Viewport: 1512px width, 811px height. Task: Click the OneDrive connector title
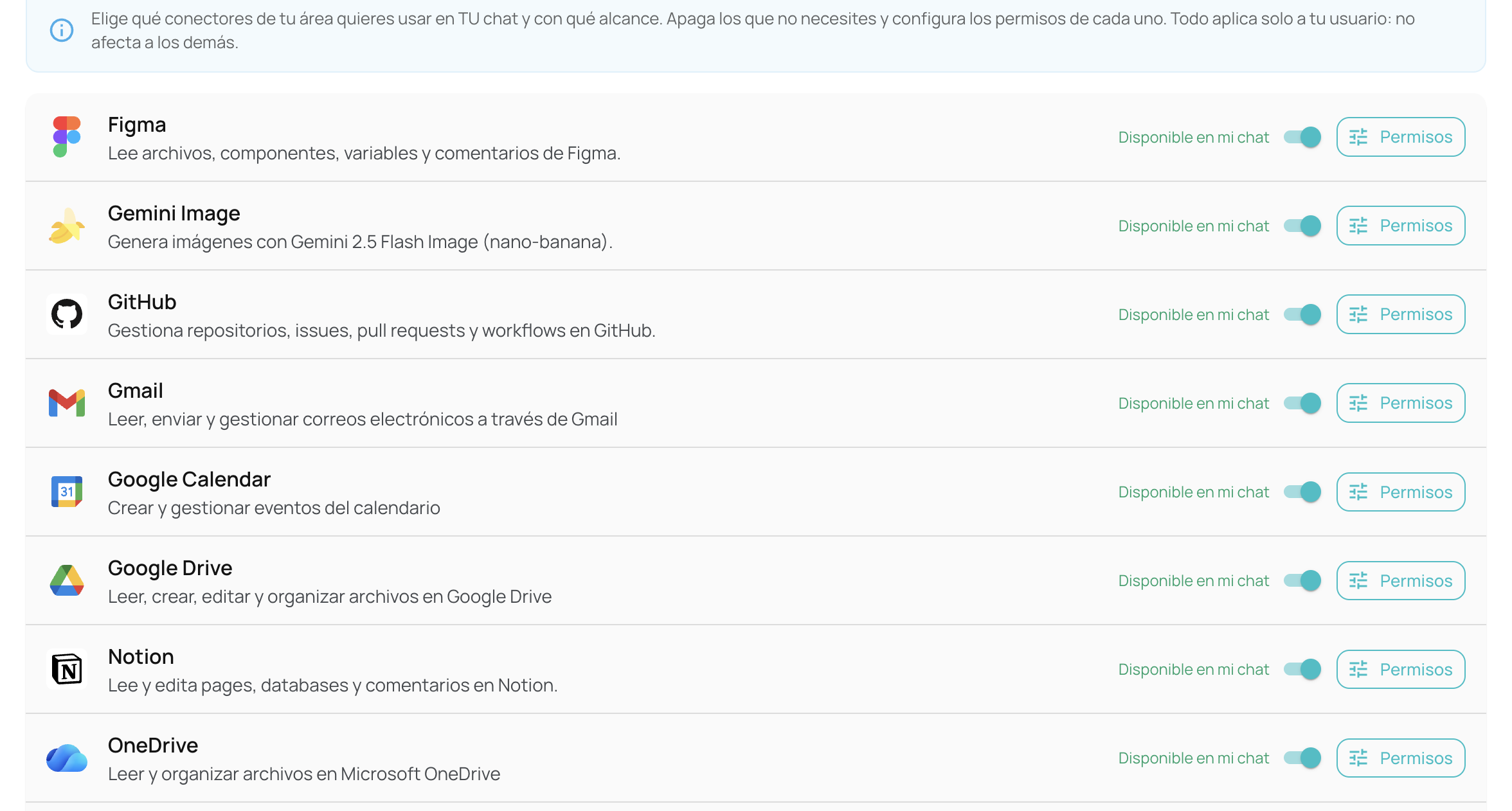[x=153, y=745]
